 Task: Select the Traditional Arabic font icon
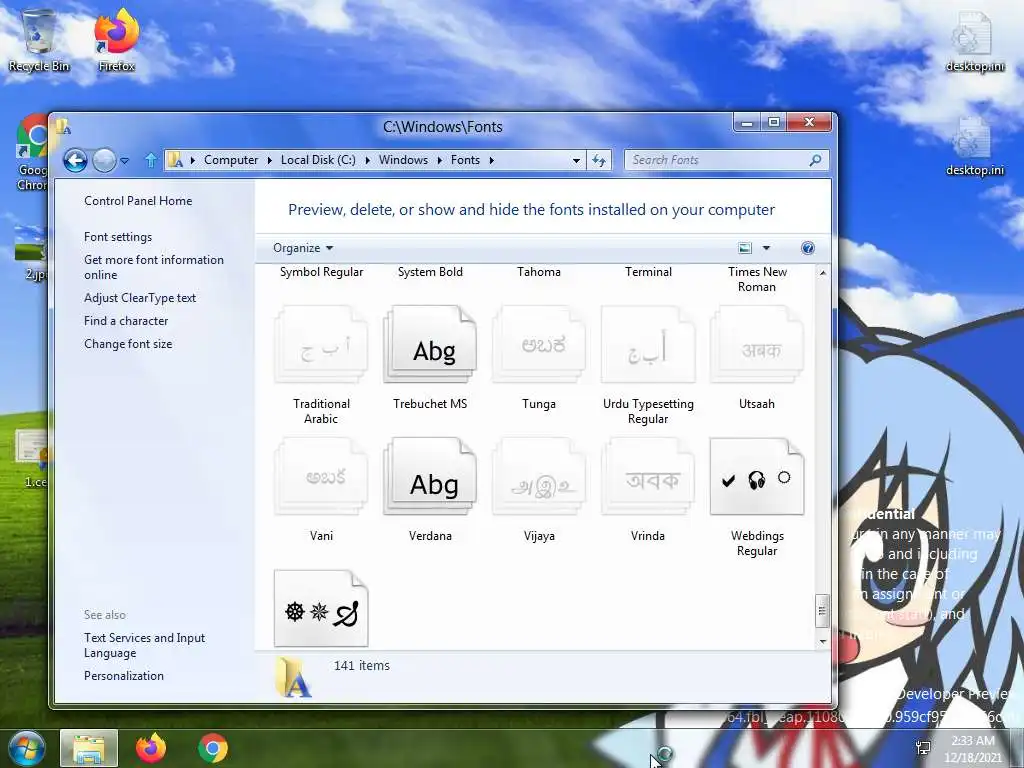click(321, 345)
